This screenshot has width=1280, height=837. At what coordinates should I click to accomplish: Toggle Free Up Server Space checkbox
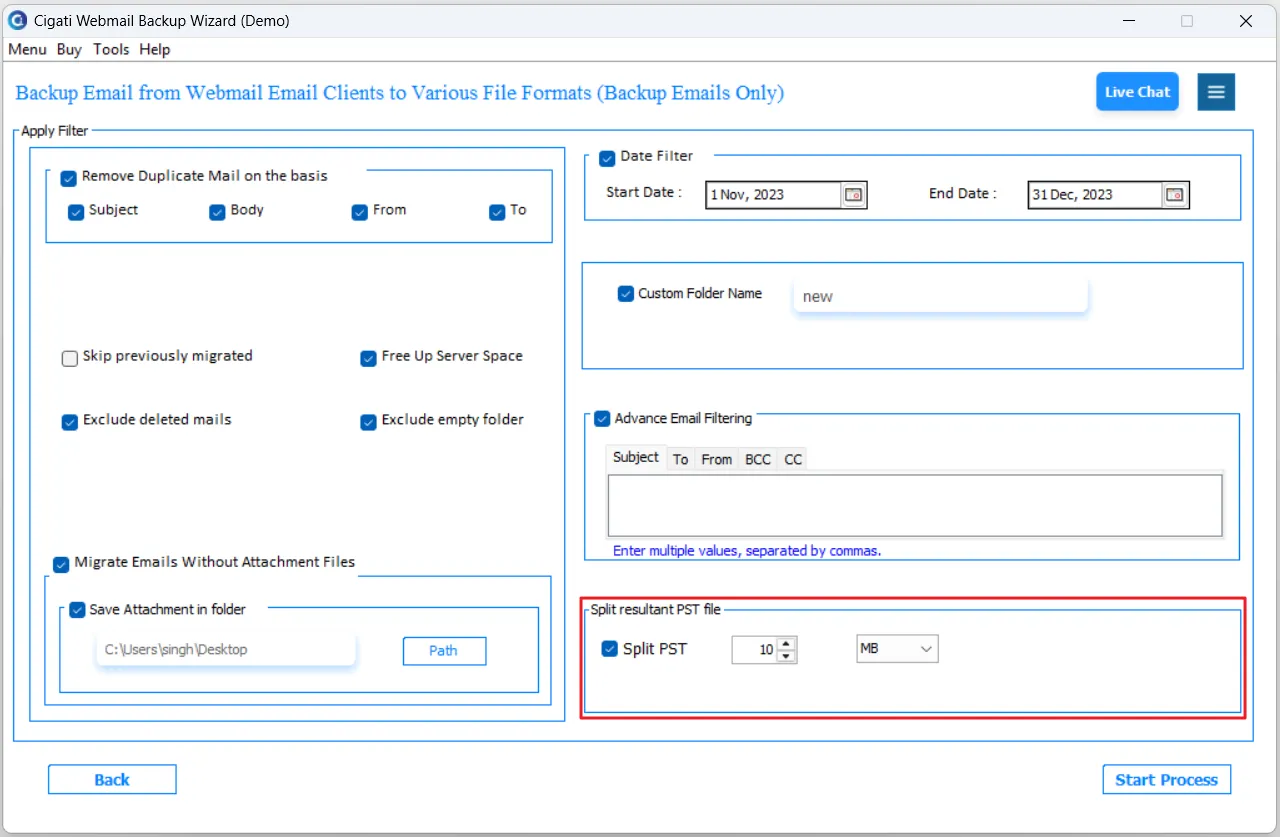(368, 358)
